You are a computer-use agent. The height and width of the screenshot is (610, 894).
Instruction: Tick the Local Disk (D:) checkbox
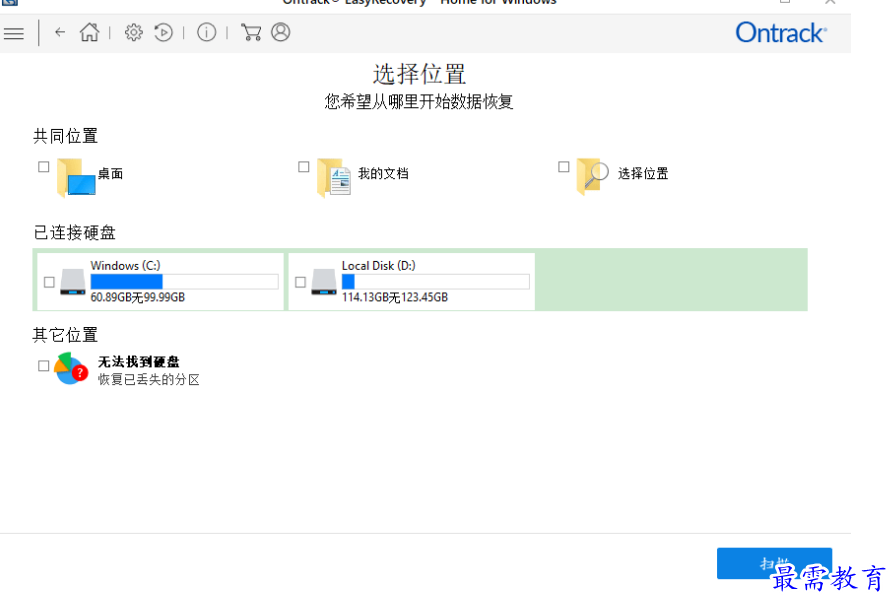coord(300,282)
